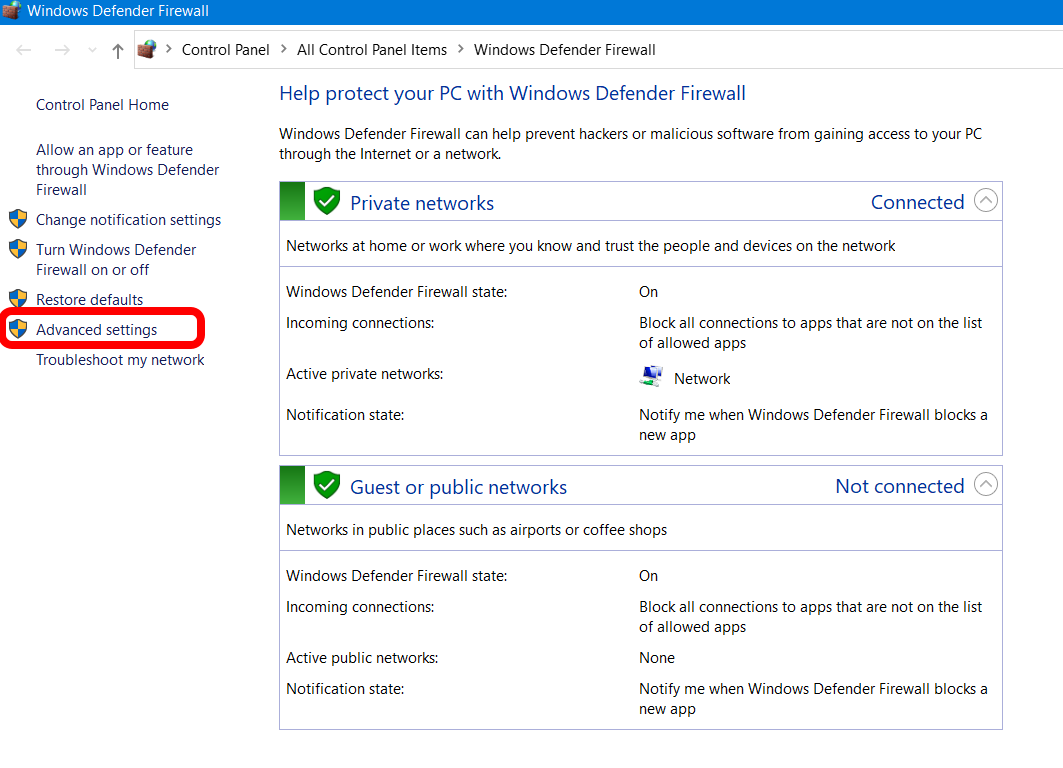Click the Network computer icon
This screenshot has width=1063, height=768.
651,377
